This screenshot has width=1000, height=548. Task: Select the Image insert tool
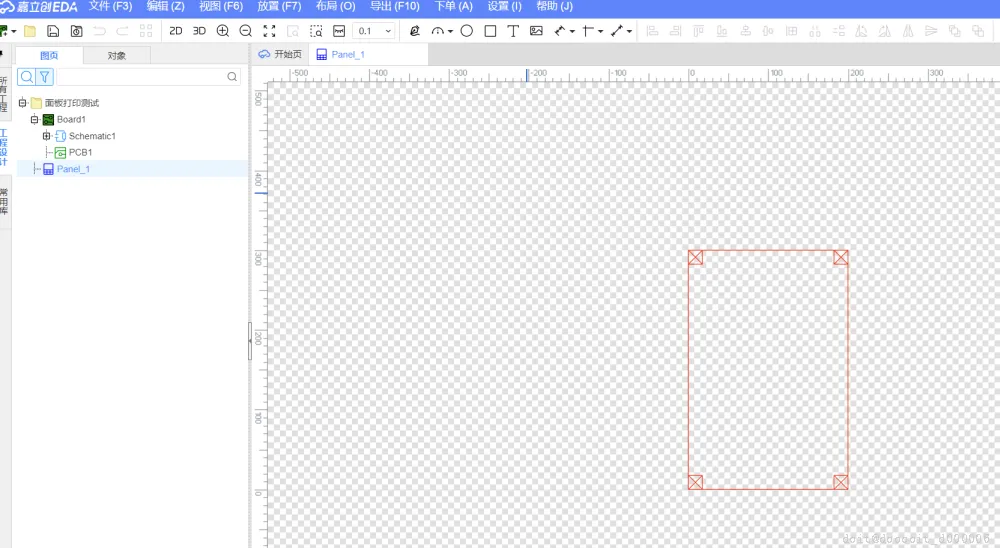536,31
